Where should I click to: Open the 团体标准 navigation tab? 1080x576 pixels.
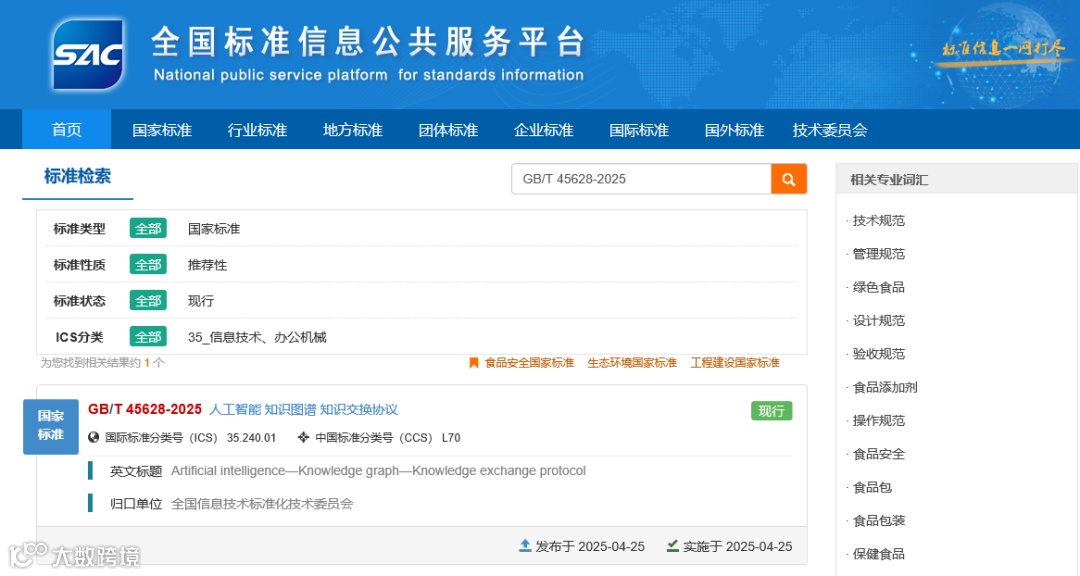pos(448,130)
